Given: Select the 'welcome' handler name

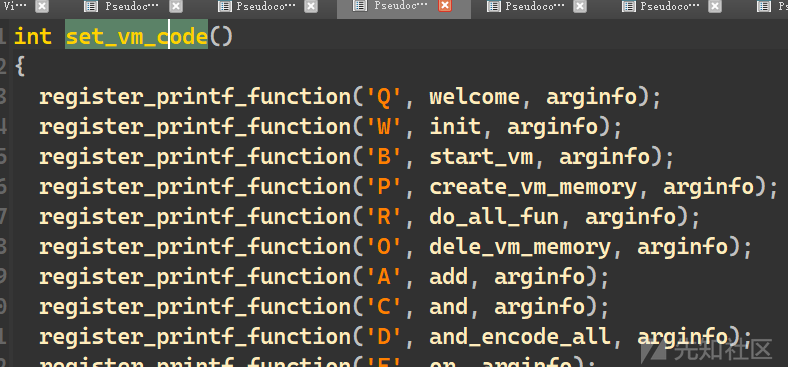Looking at the screenshot, I should click(x=474, y=97).
